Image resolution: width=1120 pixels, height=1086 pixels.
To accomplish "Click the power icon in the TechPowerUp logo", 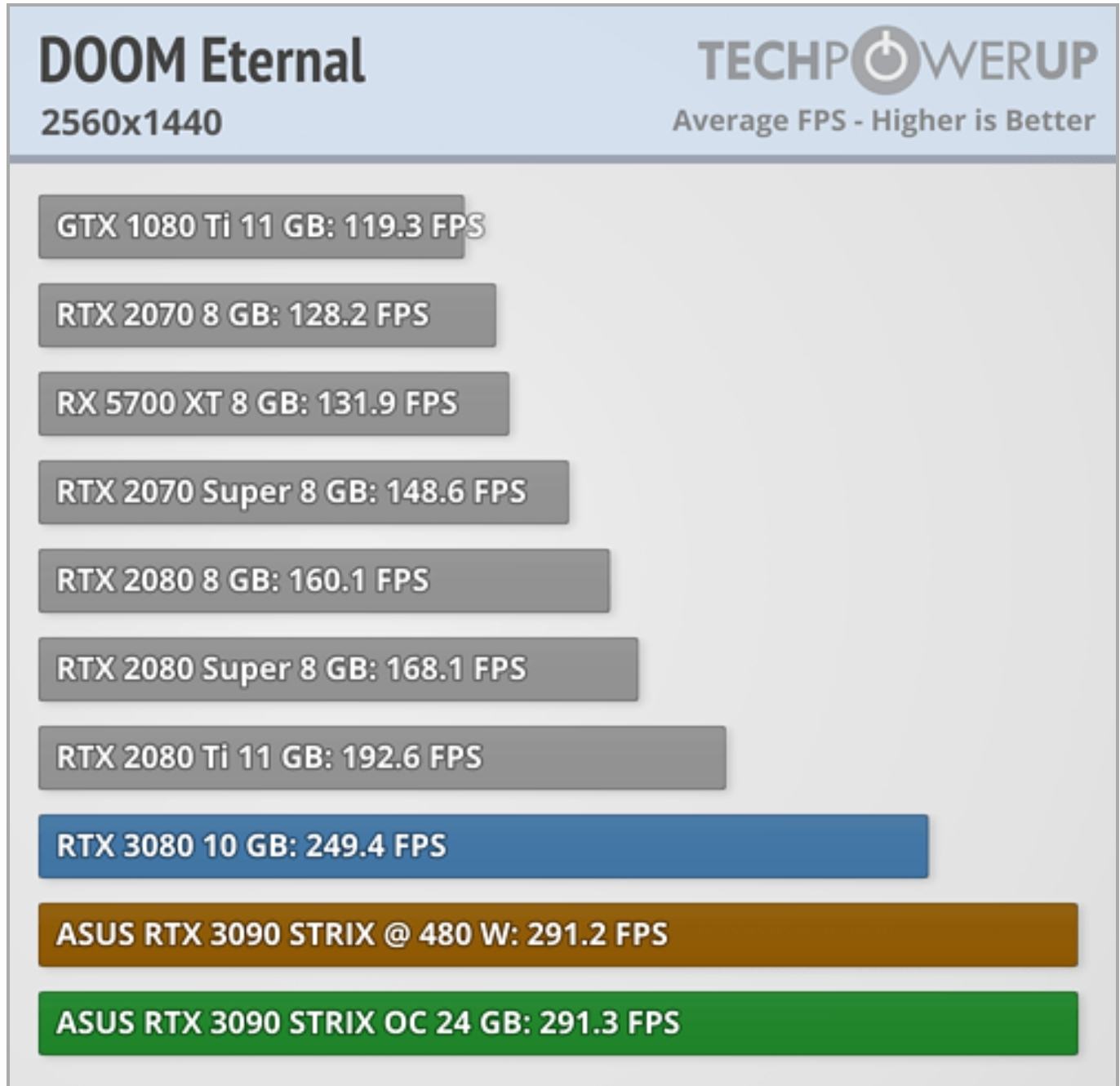I will [x=884, y=60].
